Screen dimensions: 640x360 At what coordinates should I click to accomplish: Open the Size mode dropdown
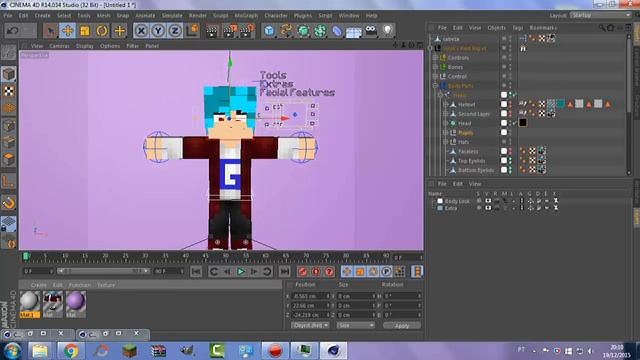(355, 325)
